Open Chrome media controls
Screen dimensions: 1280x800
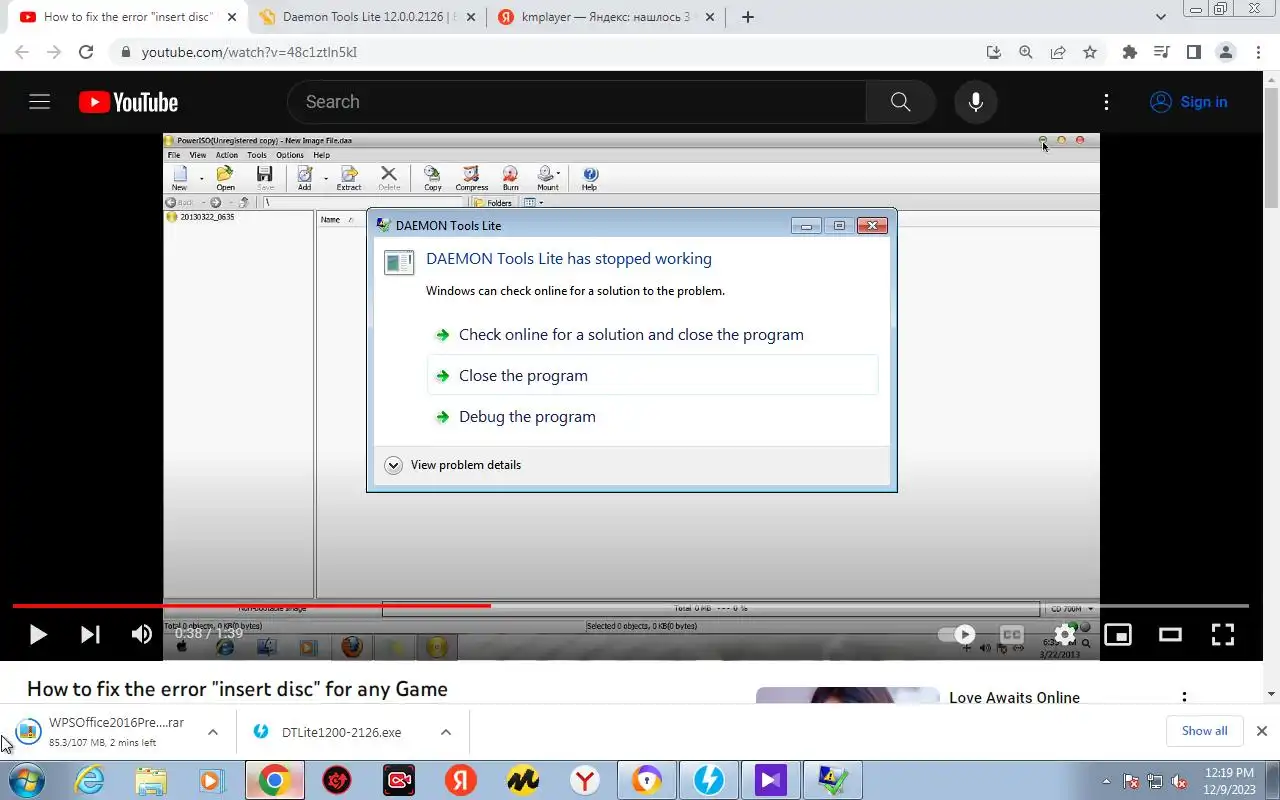pos(1161,52)
